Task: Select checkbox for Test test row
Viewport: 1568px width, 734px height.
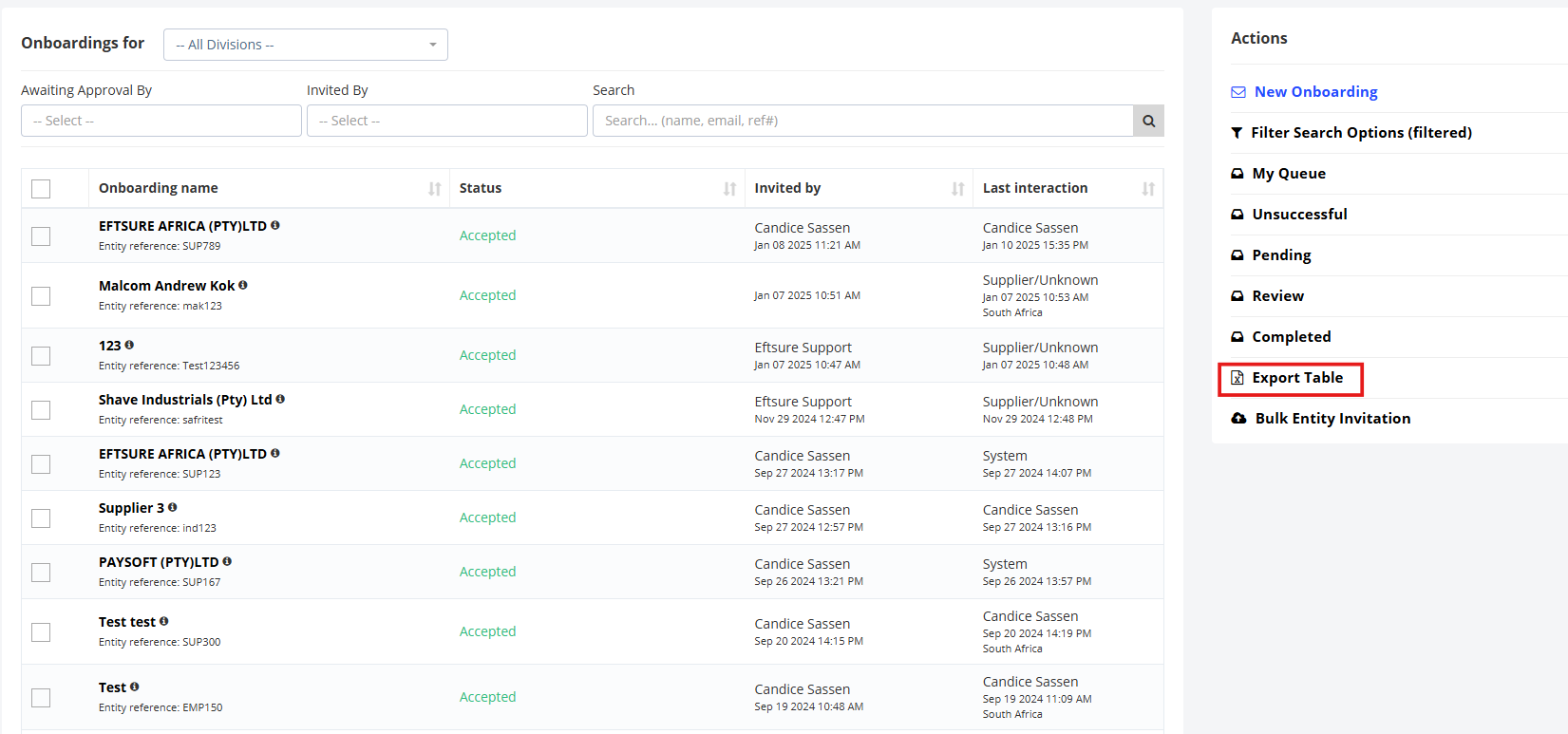Action: (x=41, y=632)
